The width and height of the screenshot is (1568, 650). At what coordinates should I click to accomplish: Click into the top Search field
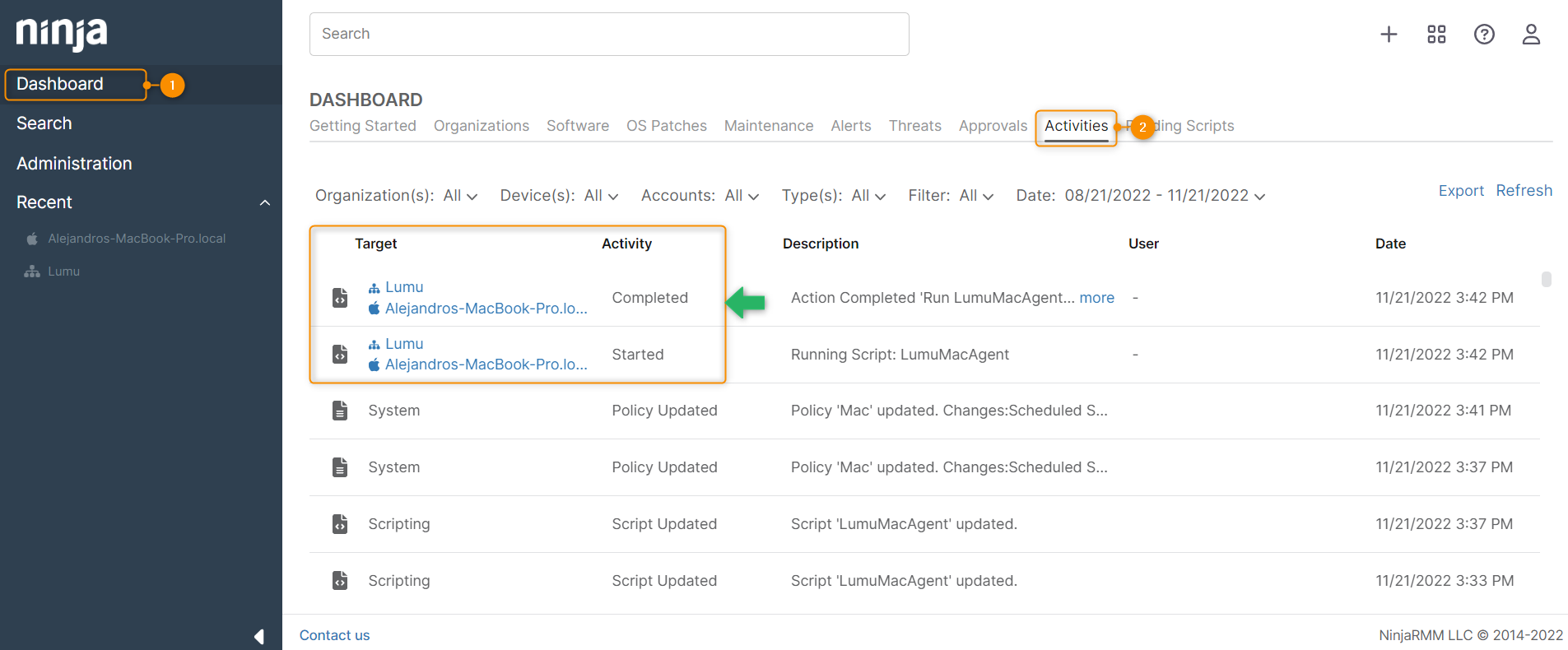609,34
